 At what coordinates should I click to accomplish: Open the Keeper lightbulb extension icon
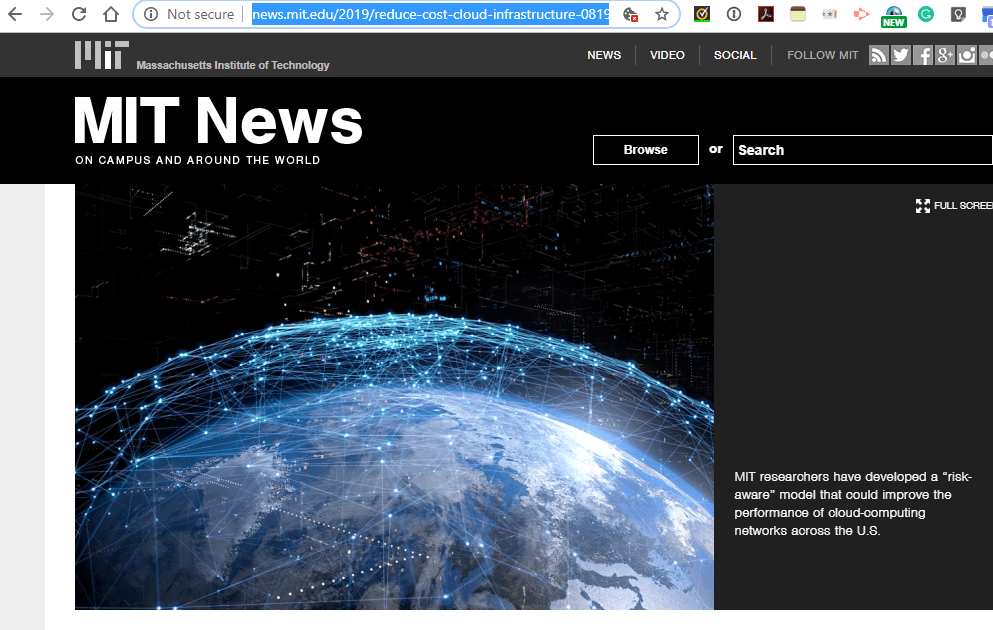coord(958,14)
